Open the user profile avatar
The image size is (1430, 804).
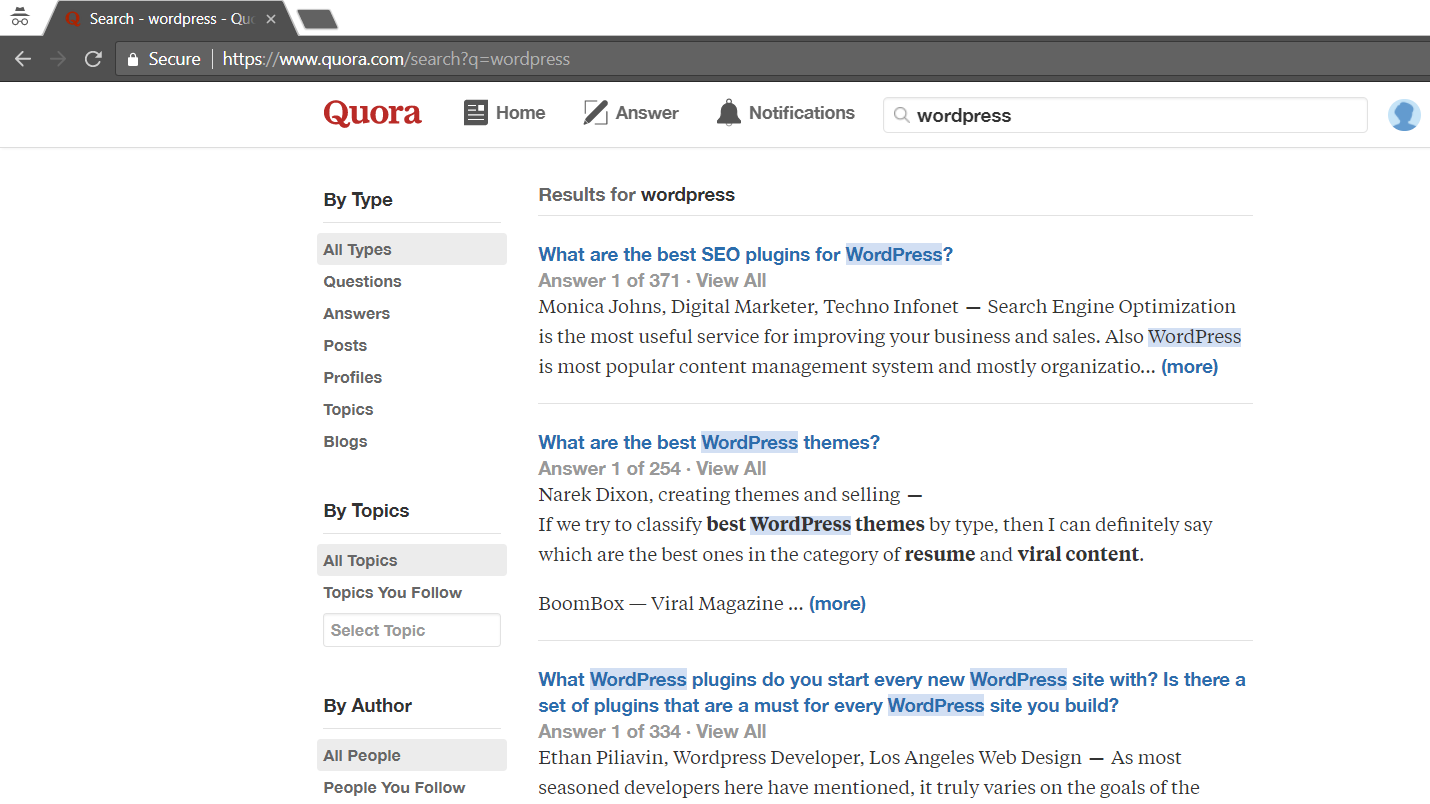tap(1404, 115)
